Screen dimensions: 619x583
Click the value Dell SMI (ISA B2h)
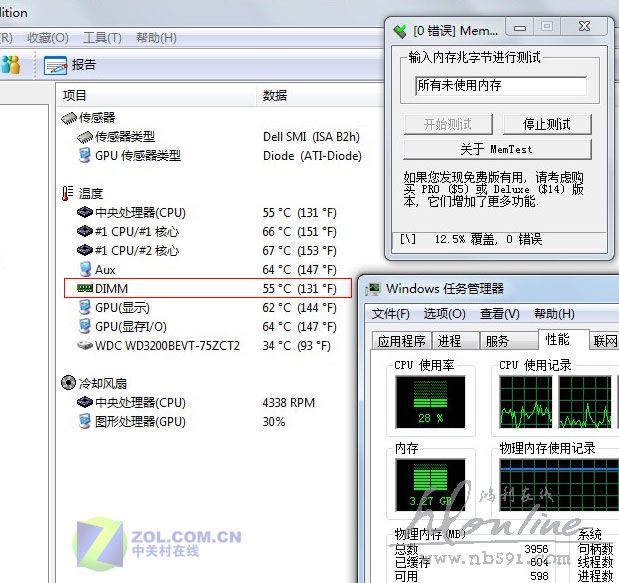311,137
